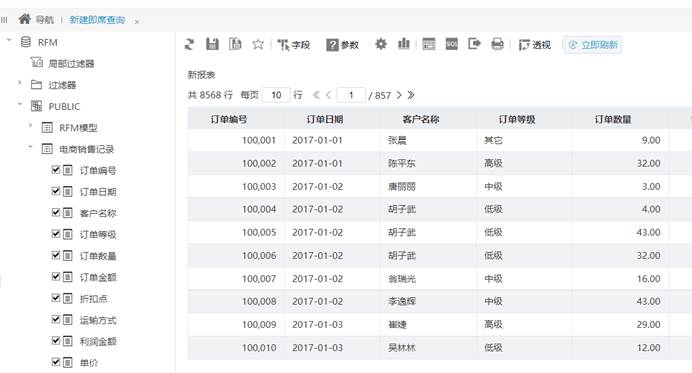Go to the first page

pos(316,95)
